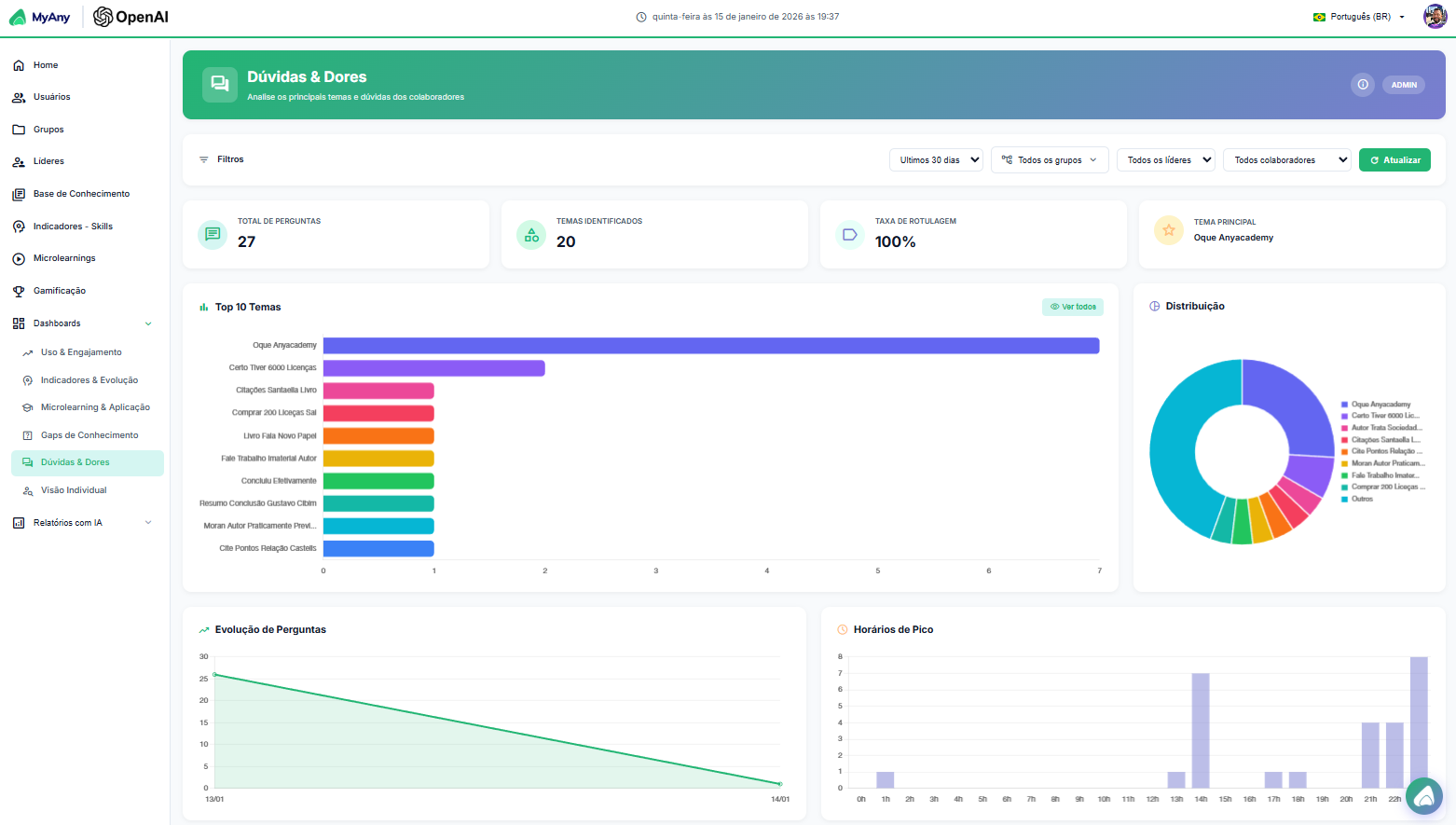Toggle Ver todos on the Top 10 Temas chart
The width and height of the screenshot is (1456, 825).
pyautogui.click(x=1072, y=306)
